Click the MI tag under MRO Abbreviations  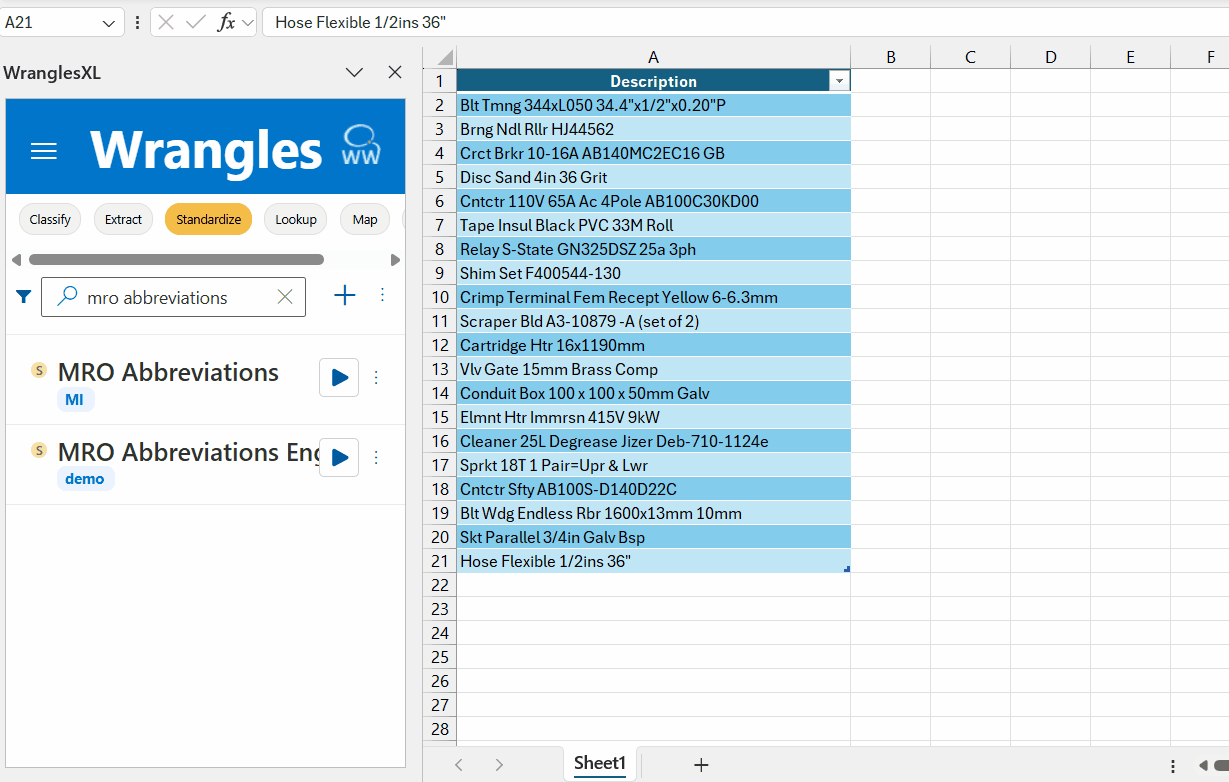(x=74, y=400)
